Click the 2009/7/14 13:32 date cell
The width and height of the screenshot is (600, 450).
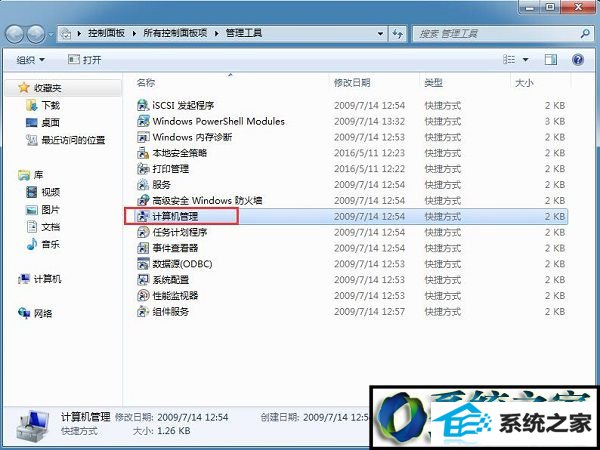(x=369, y=121)
